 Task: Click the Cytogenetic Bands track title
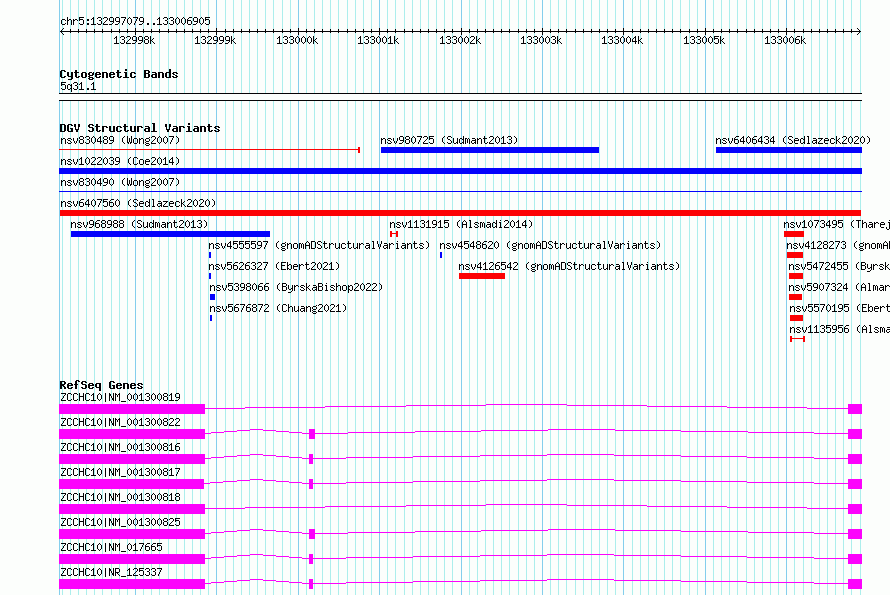click(x=119, y=74)
